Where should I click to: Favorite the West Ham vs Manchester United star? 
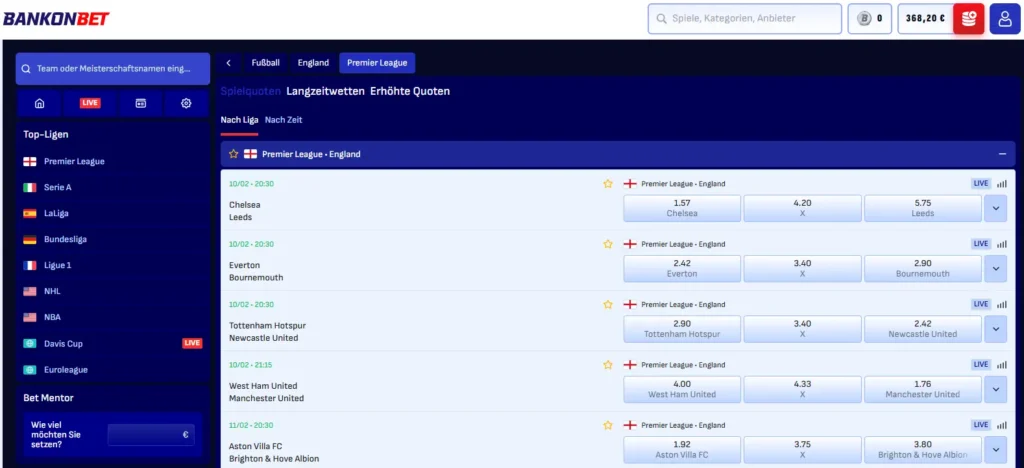pos(608,365)
